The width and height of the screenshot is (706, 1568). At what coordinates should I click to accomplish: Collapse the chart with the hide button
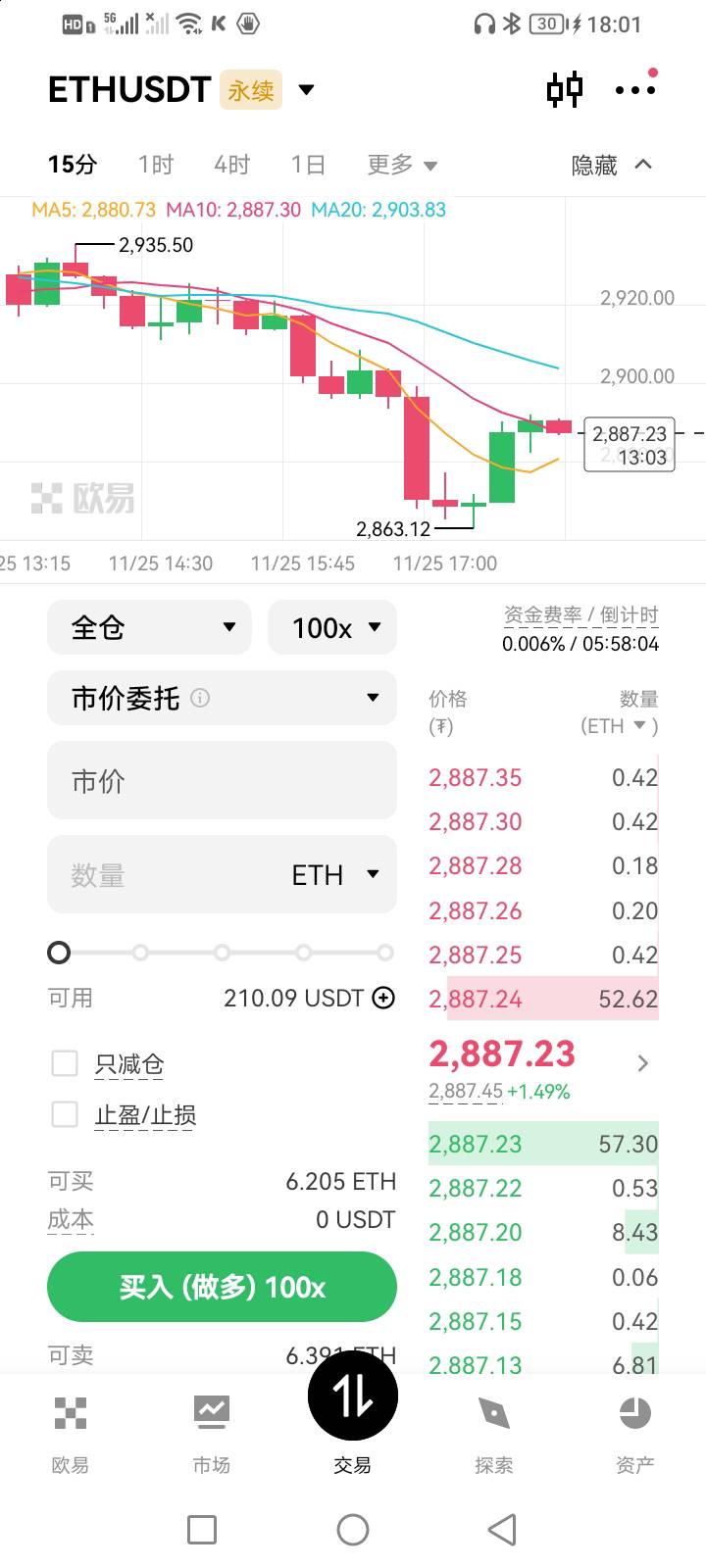point(611,165)
